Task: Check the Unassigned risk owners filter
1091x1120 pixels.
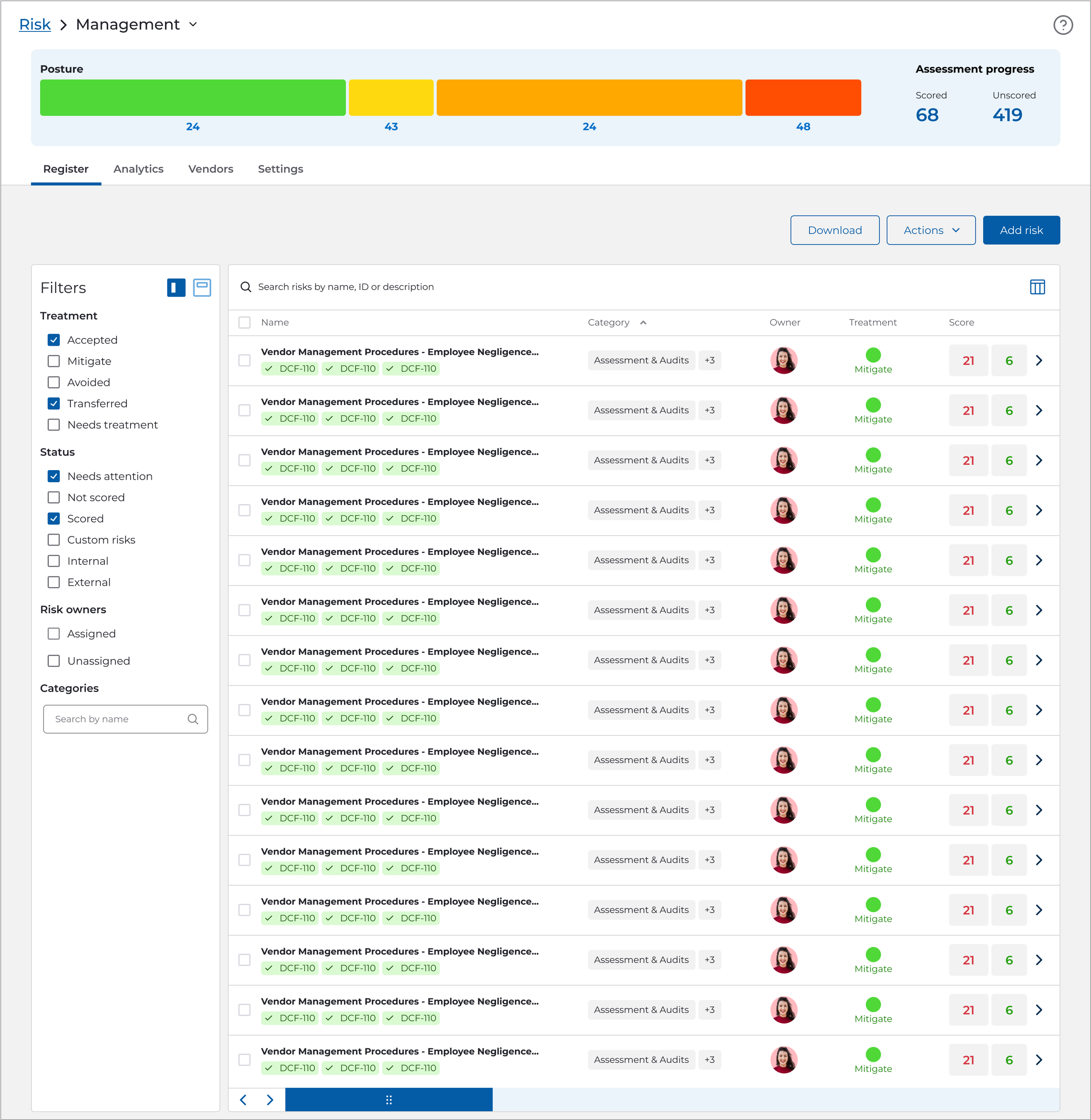Action: (54, 660)
